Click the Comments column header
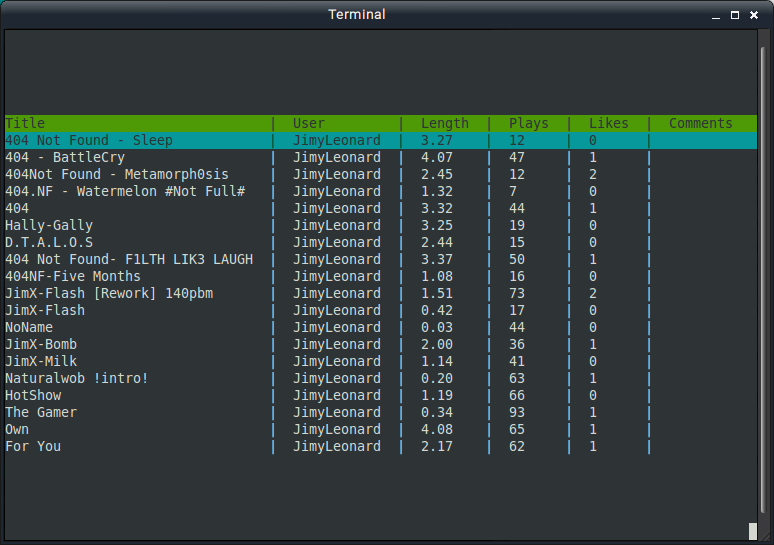The image size is (774, 545). [700, 123]
